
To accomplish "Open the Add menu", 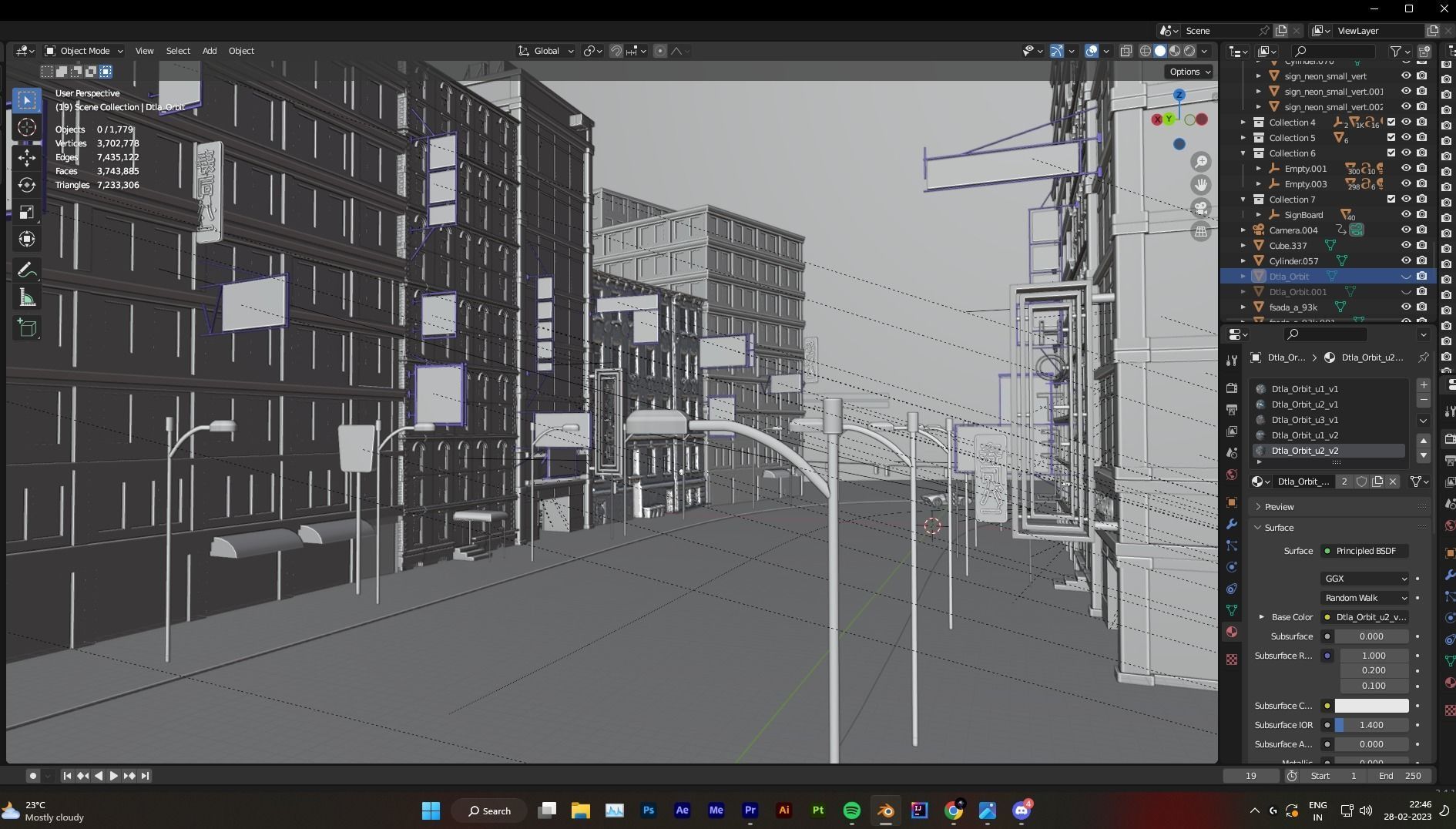I will tap(209, 51).
